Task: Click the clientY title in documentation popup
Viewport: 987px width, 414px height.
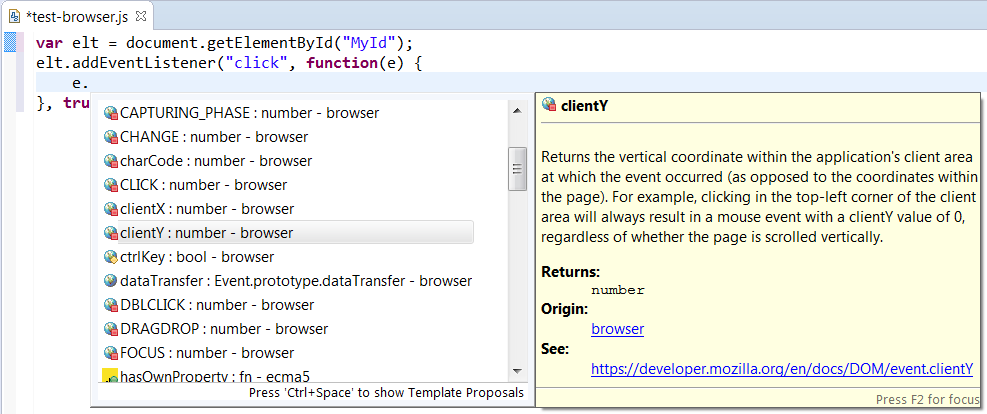Action: pyautogui.click(x=584, y=106)
